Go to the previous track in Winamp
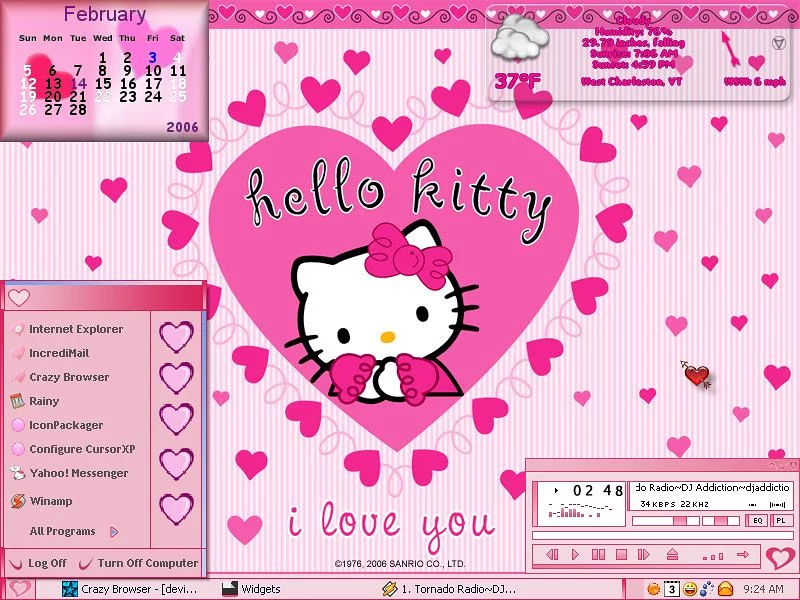Image resolution: width=800 pixels, height=600 pixels. point(552,554)
